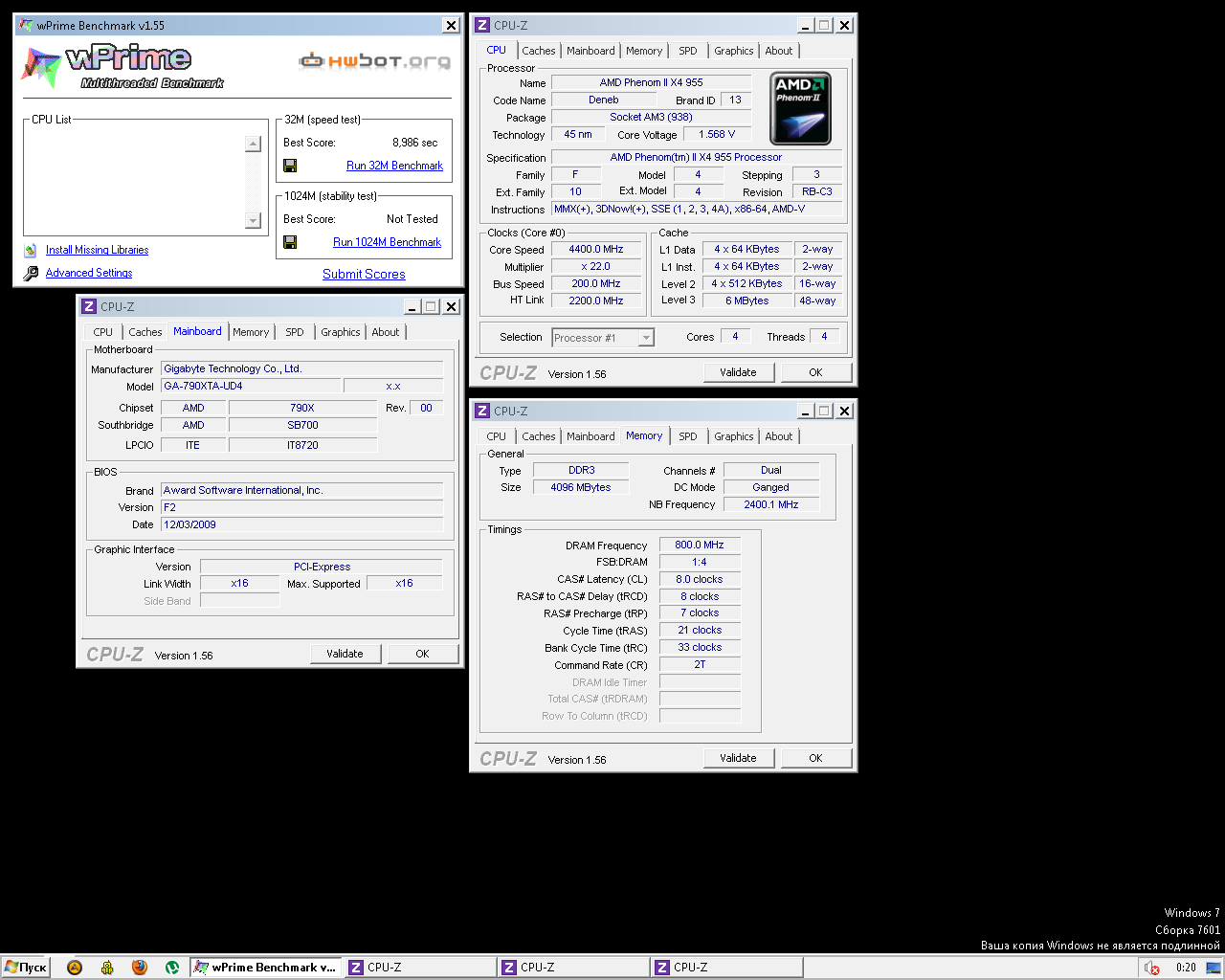Click the Code Name value Deneb

coord(604,100)
